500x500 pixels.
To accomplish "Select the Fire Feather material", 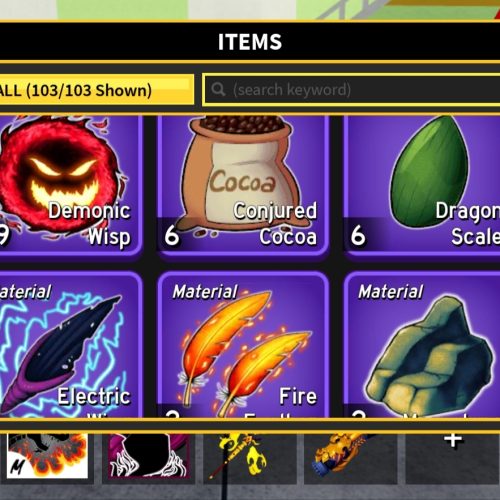I will 243,345.
